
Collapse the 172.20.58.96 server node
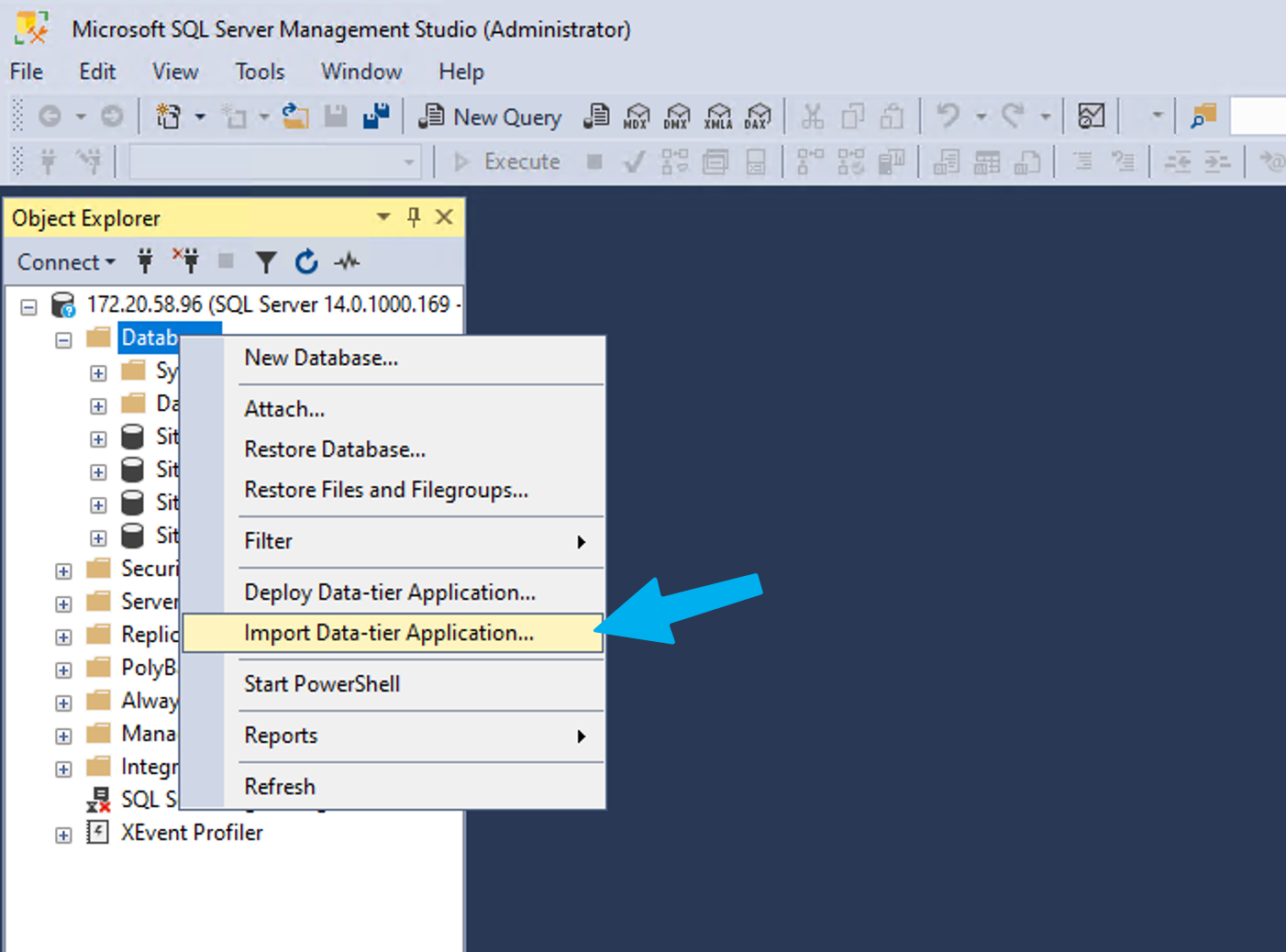pos(29,307)
